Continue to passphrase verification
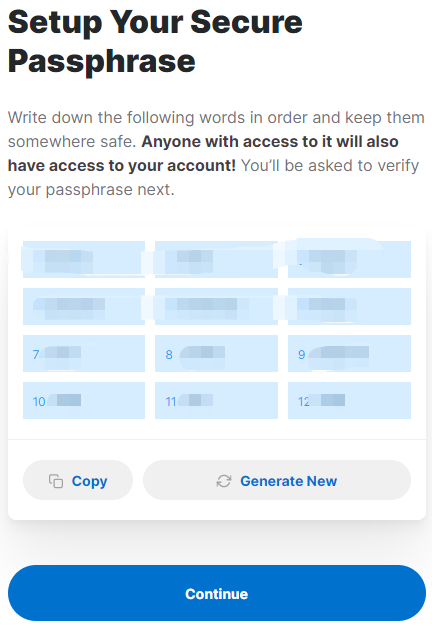This screenshot has height=632, width=432. [217, 593]
